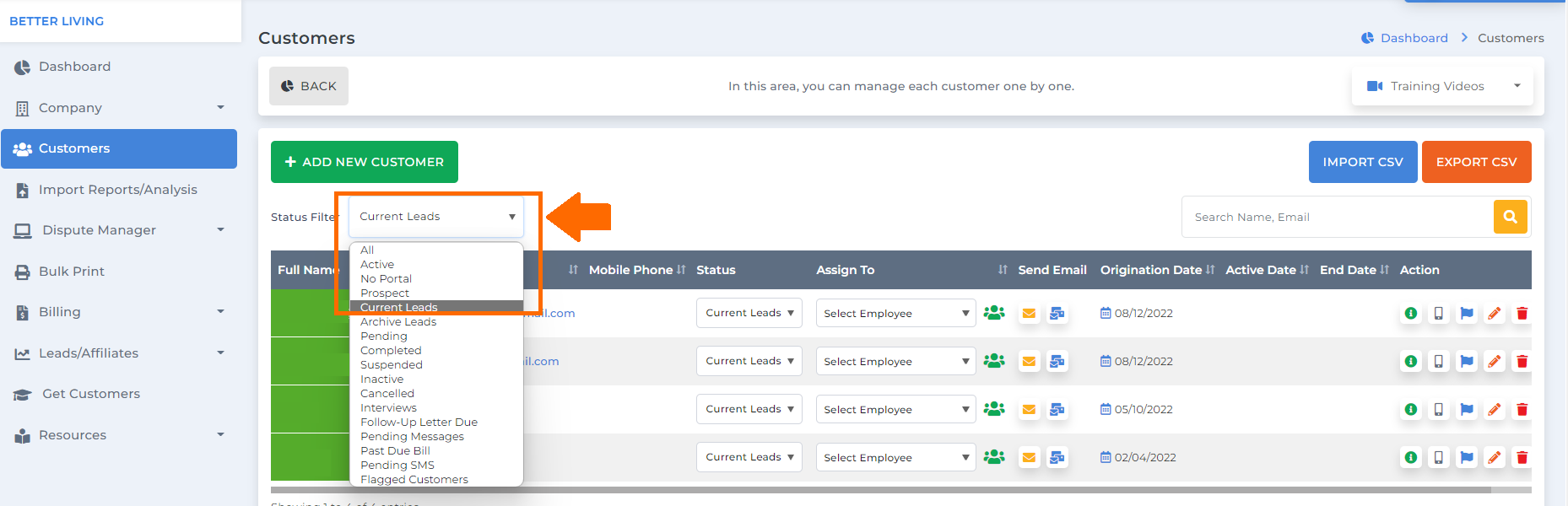Sort by the End Date column arrows
The height and width of the screenshot is (506, 1568).
pyautogui.click(x=1384, y=270)
